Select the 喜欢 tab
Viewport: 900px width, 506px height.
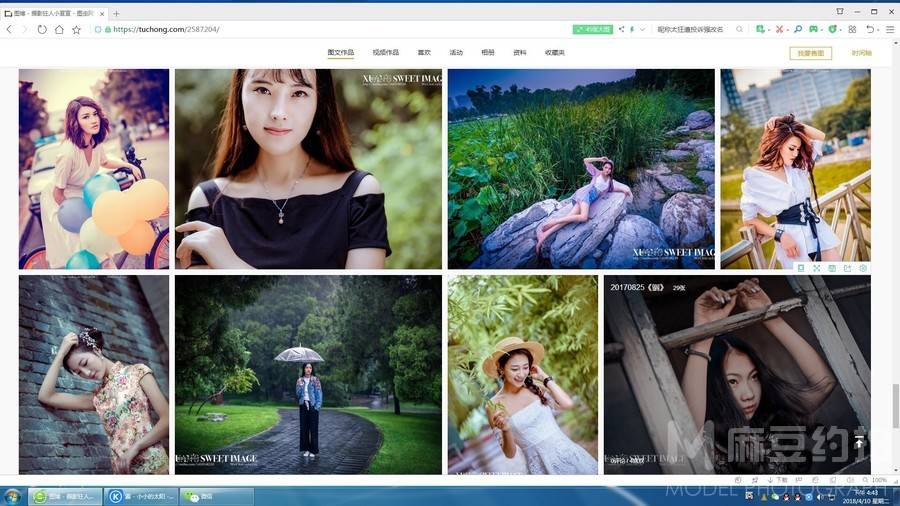pos(424,53)
